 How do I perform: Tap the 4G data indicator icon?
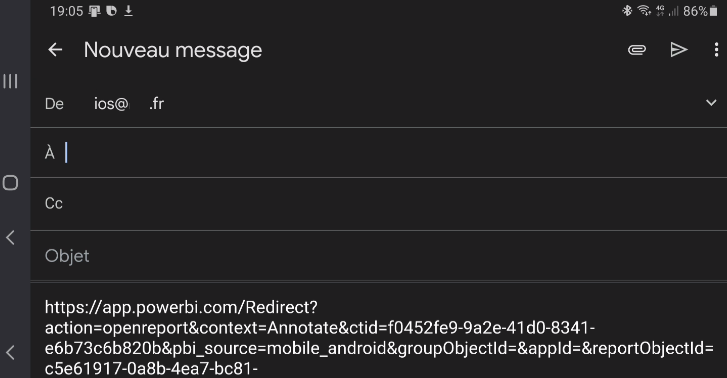(x=660, y=11)
